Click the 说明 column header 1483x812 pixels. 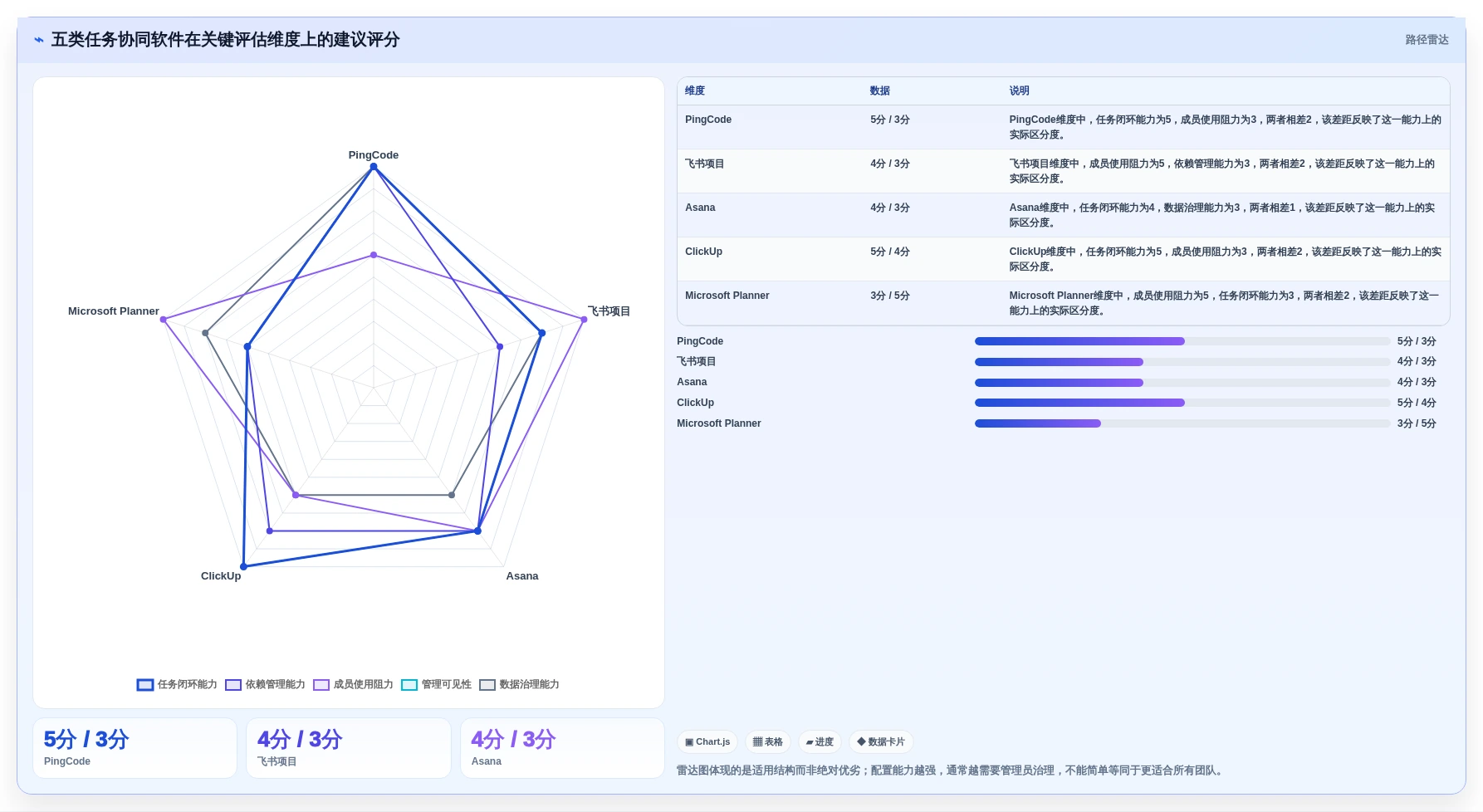pyautogui.click(x=1019, y=91)
